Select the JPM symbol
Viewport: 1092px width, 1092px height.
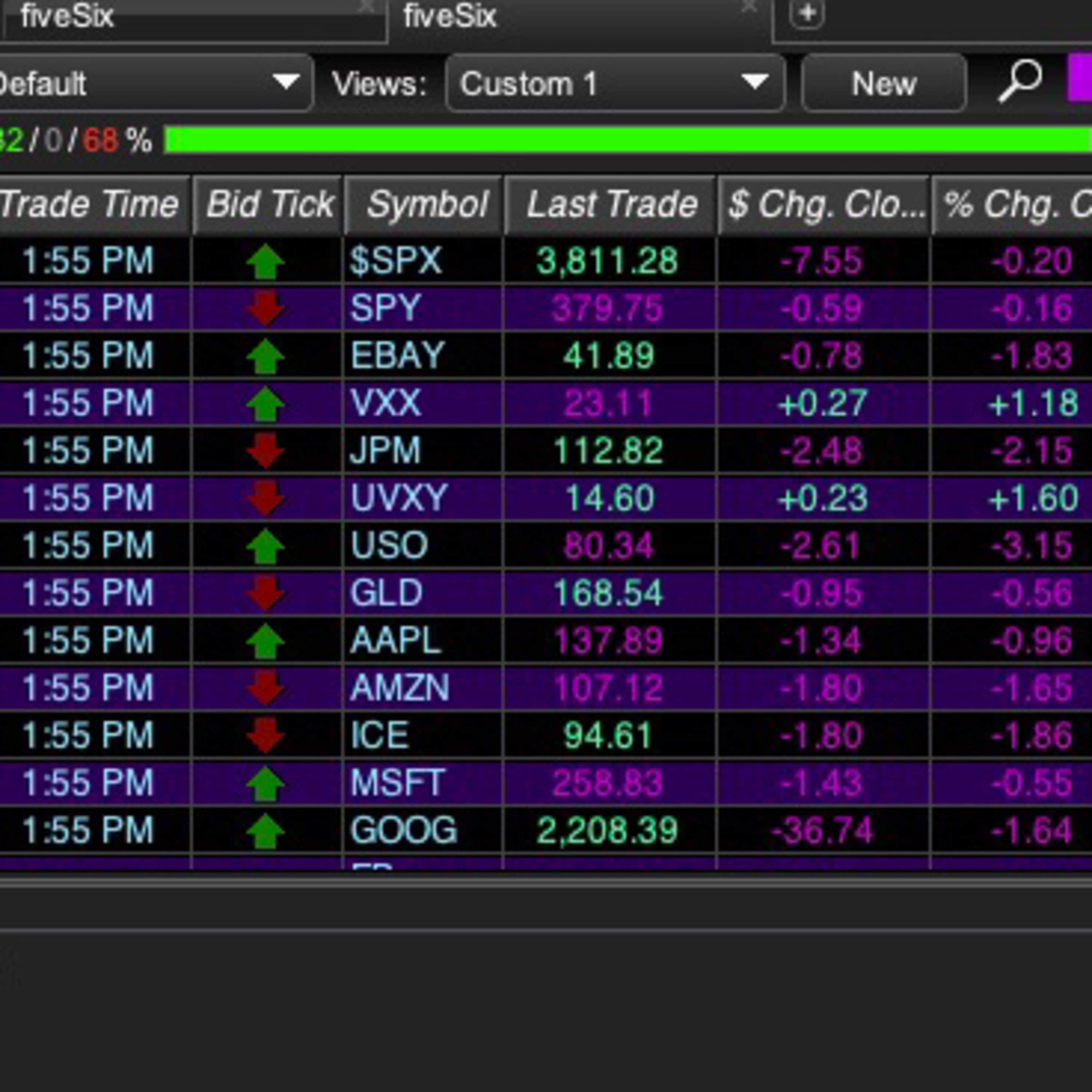coord(385,451)
